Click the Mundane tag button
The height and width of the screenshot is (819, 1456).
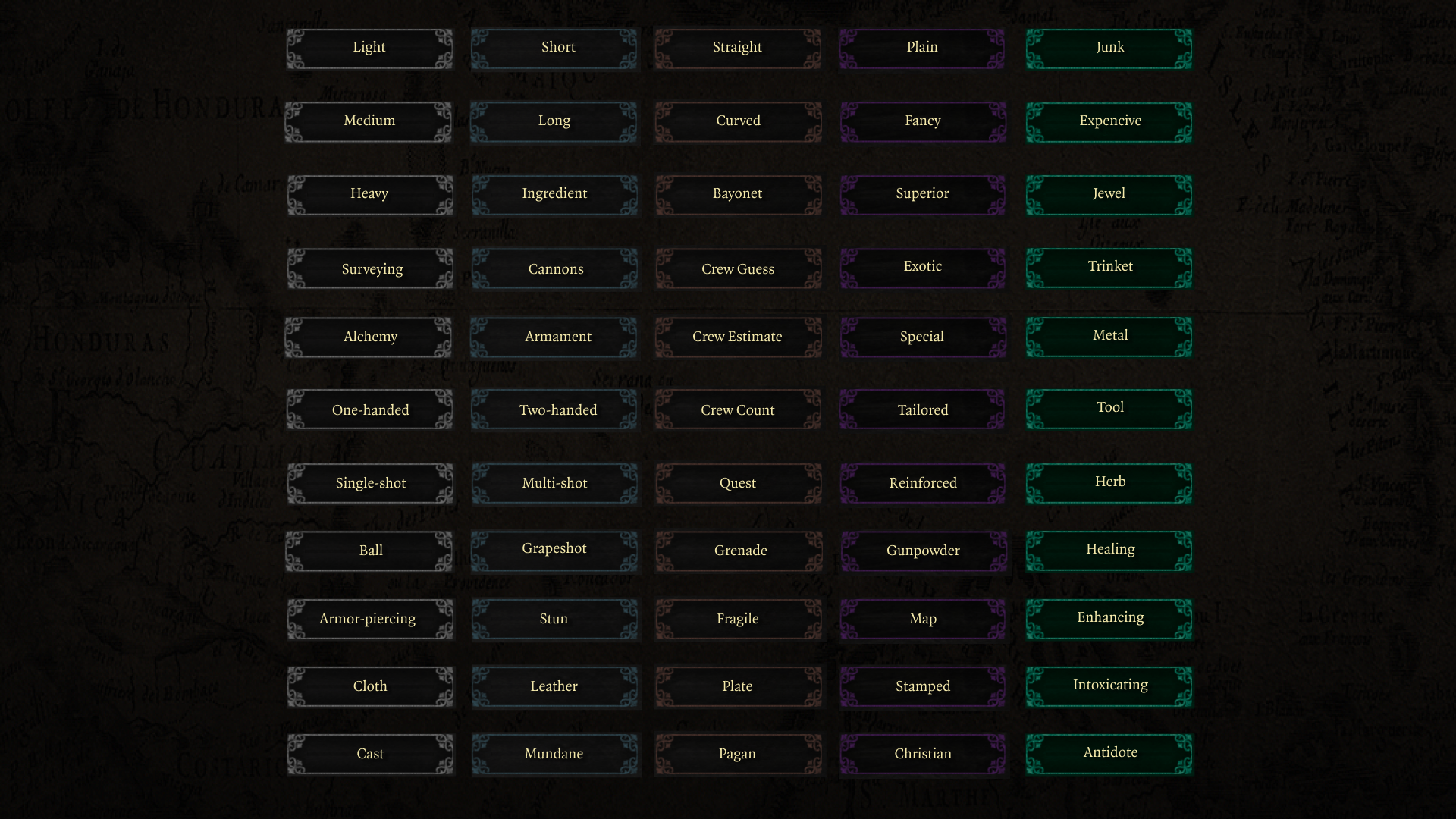(x=554, y=755)
